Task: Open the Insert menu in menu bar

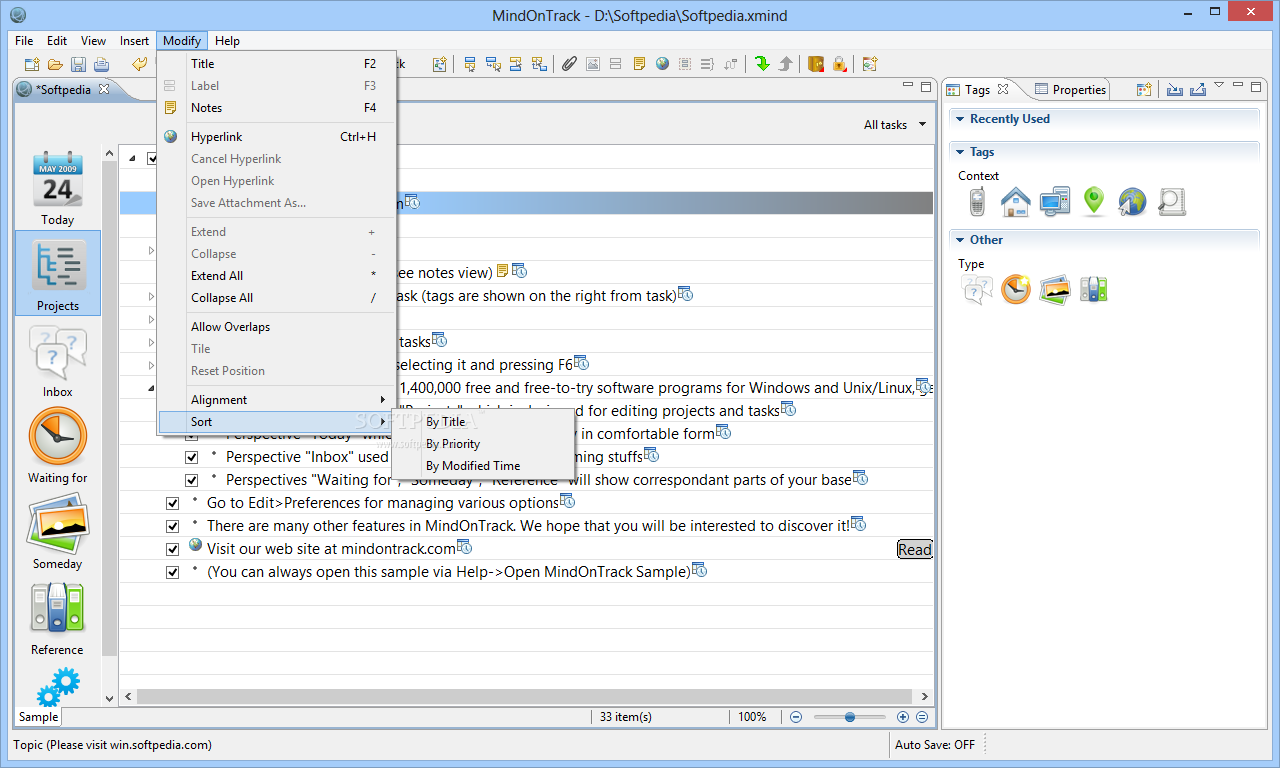Action: [x=134, y=41]
